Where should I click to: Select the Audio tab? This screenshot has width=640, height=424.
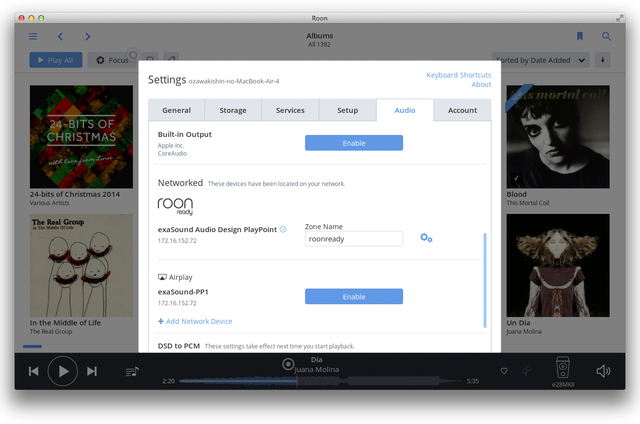[405, 110]
